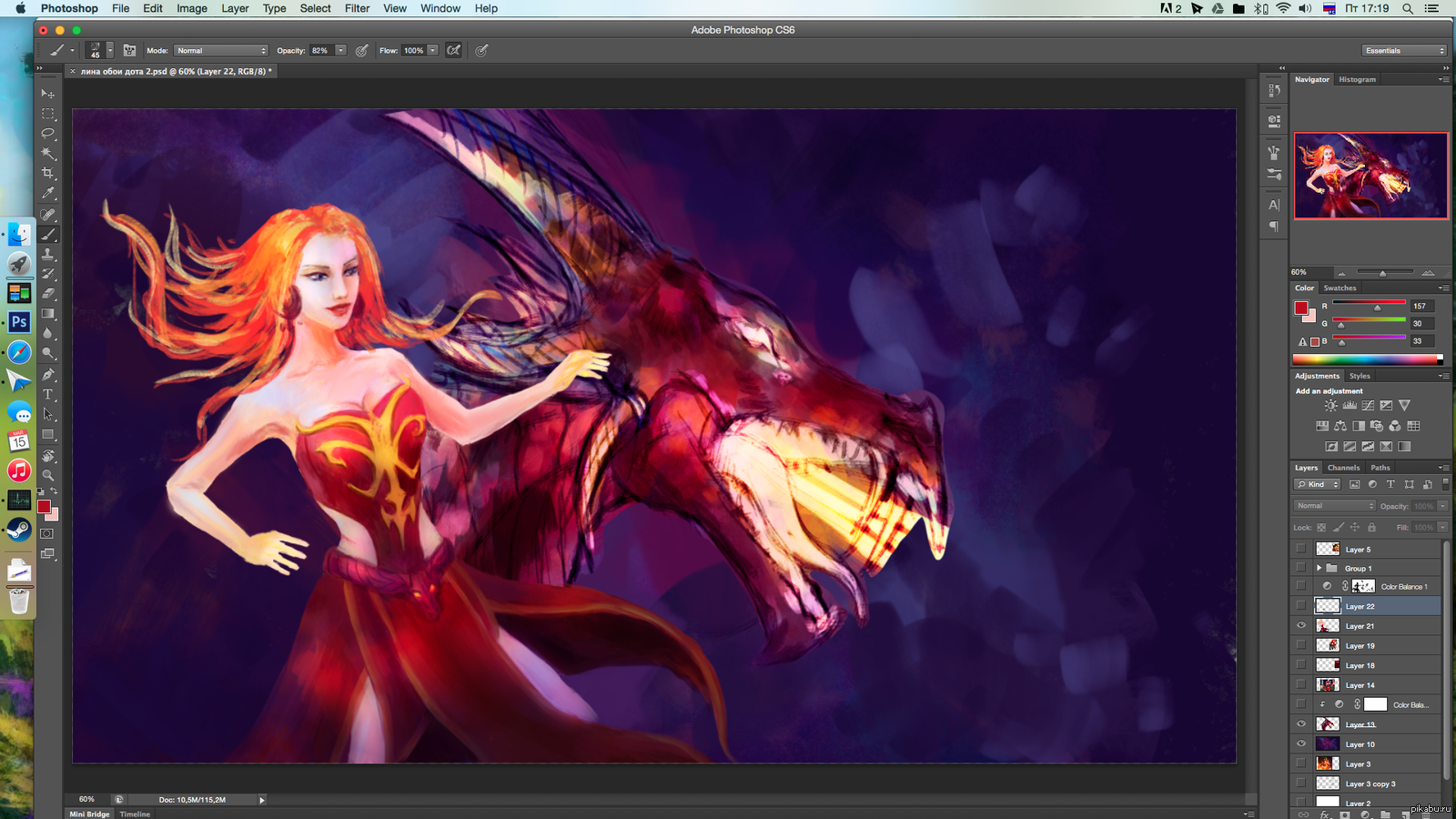Open the Image menu

coord(191,8)
